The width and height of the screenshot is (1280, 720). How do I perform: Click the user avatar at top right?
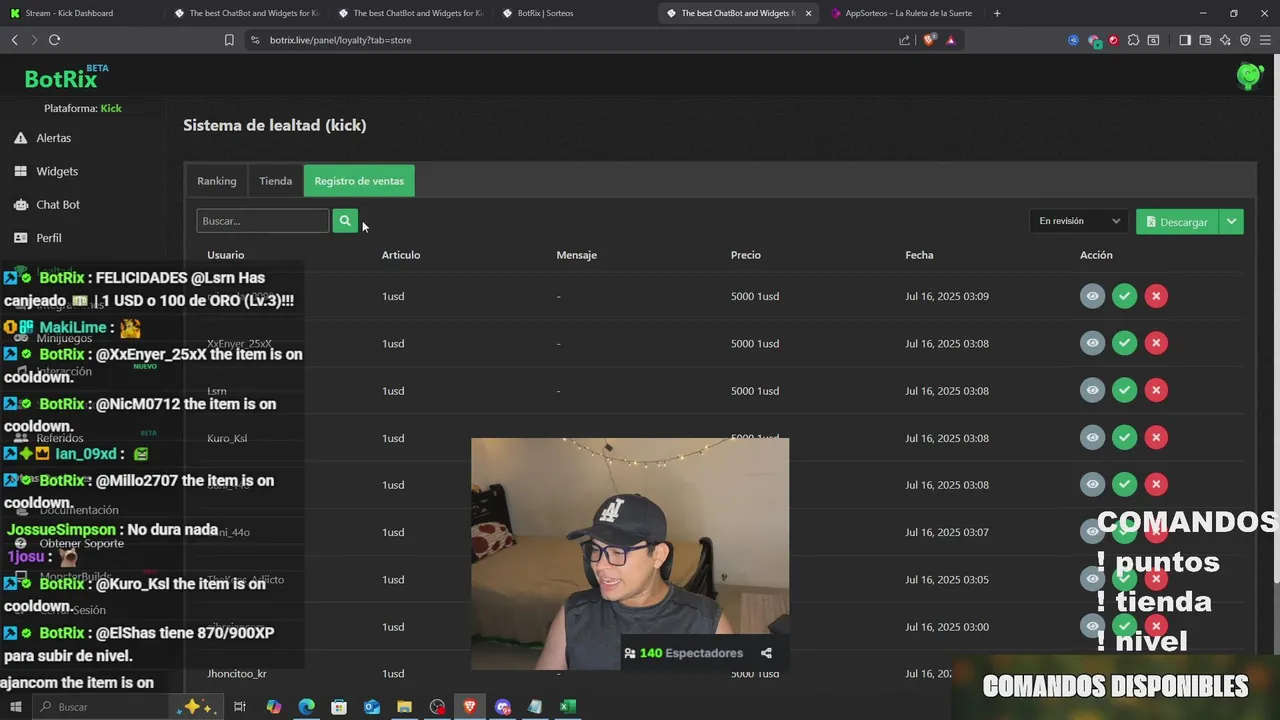[1249, 75]
